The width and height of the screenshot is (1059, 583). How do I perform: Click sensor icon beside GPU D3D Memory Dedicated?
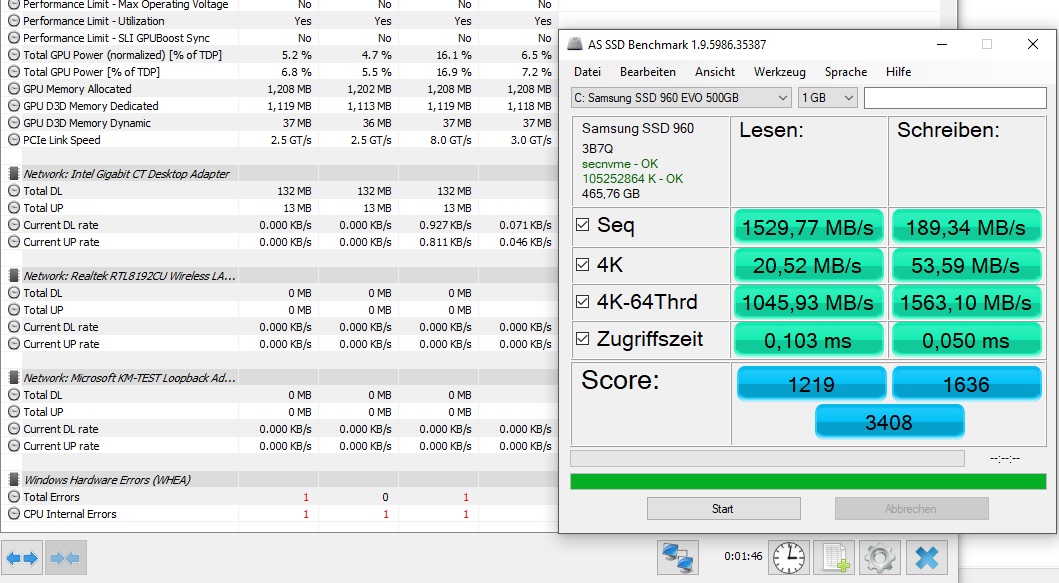[14, 105]
